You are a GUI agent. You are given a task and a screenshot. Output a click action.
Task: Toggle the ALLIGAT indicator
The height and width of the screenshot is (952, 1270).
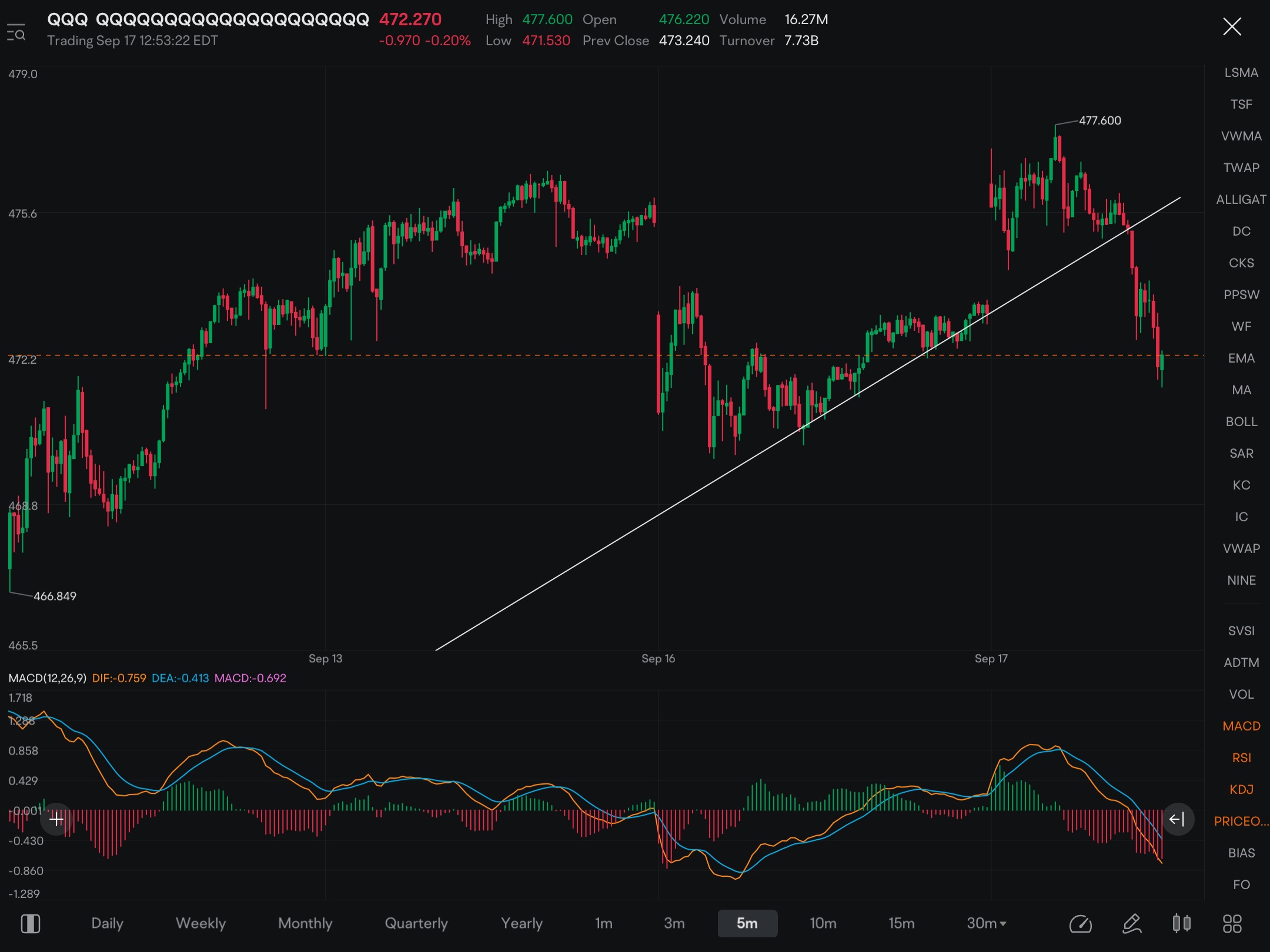(x=1241, y=199)
